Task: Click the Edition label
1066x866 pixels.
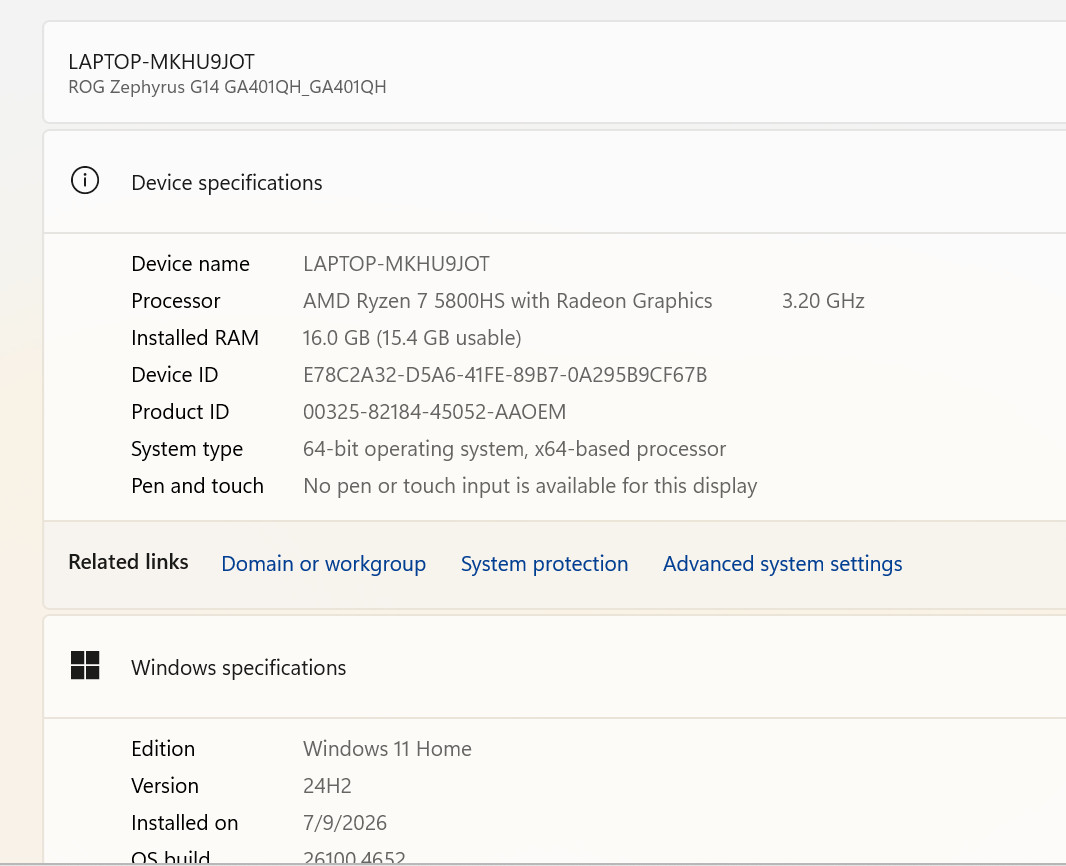Action: tap(163, 749)
